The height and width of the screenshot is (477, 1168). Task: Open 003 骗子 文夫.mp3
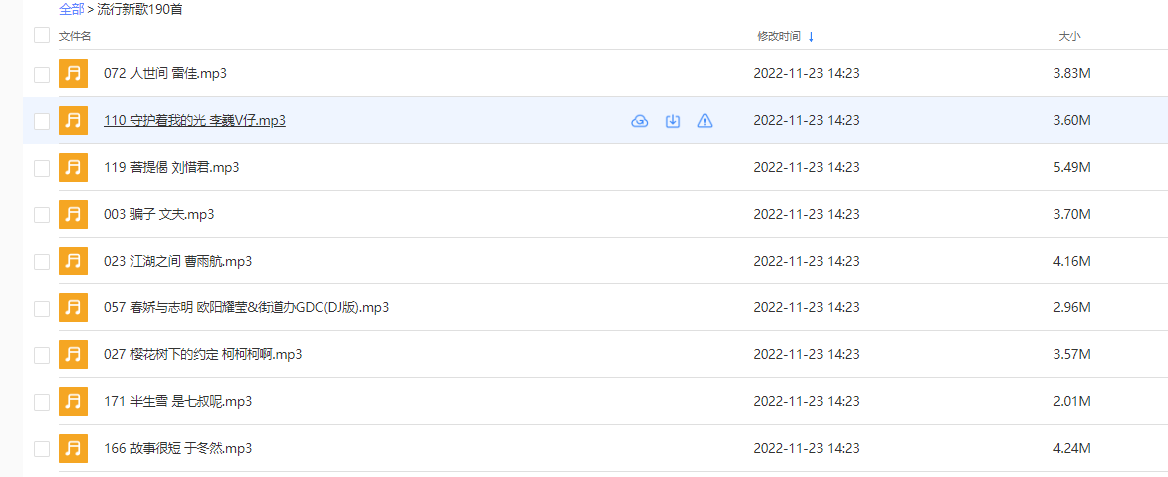(159, 215)
